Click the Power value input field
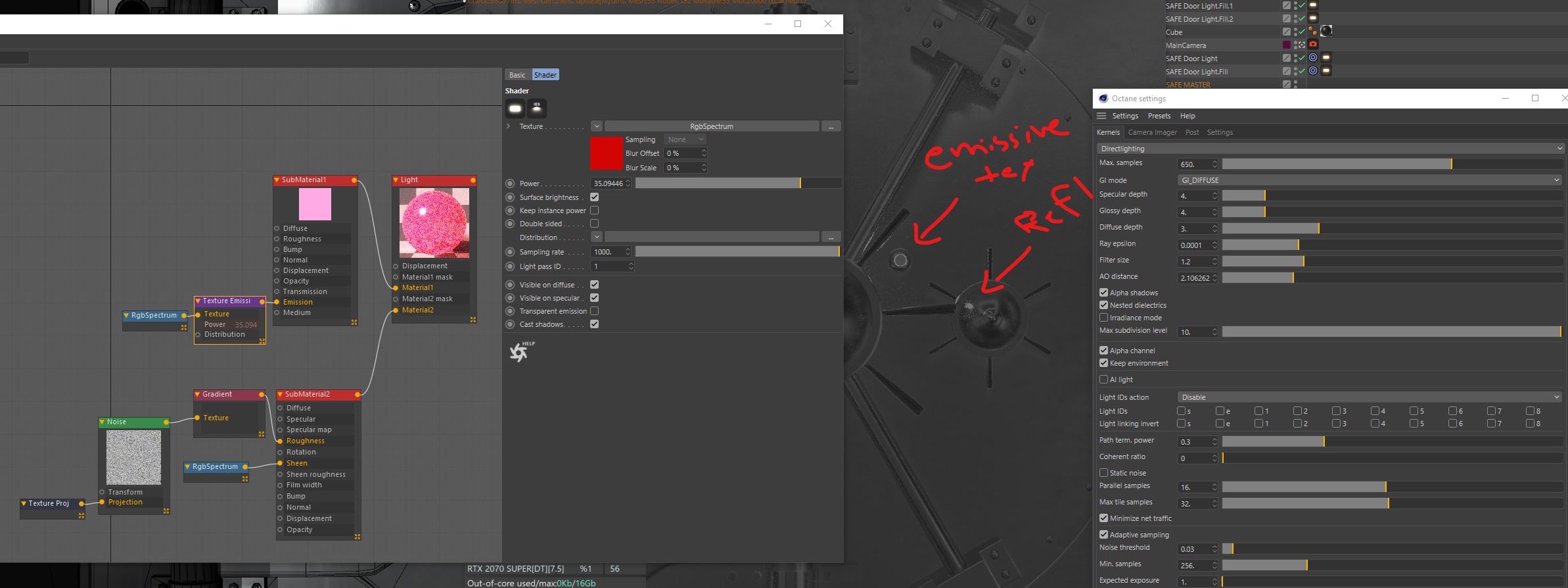The height and width of the screenshot is (588, 1568). click(x=611, y=184)
